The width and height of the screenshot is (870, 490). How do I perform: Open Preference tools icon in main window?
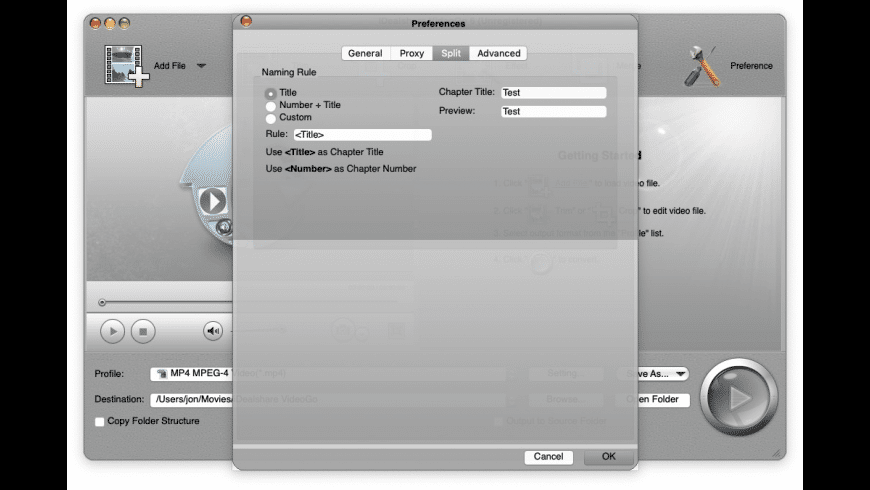702,66
